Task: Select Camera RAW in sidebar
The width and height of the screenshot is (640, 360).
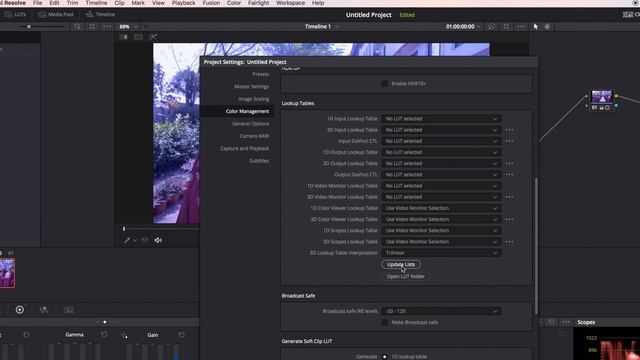Action: pos(254,136)
